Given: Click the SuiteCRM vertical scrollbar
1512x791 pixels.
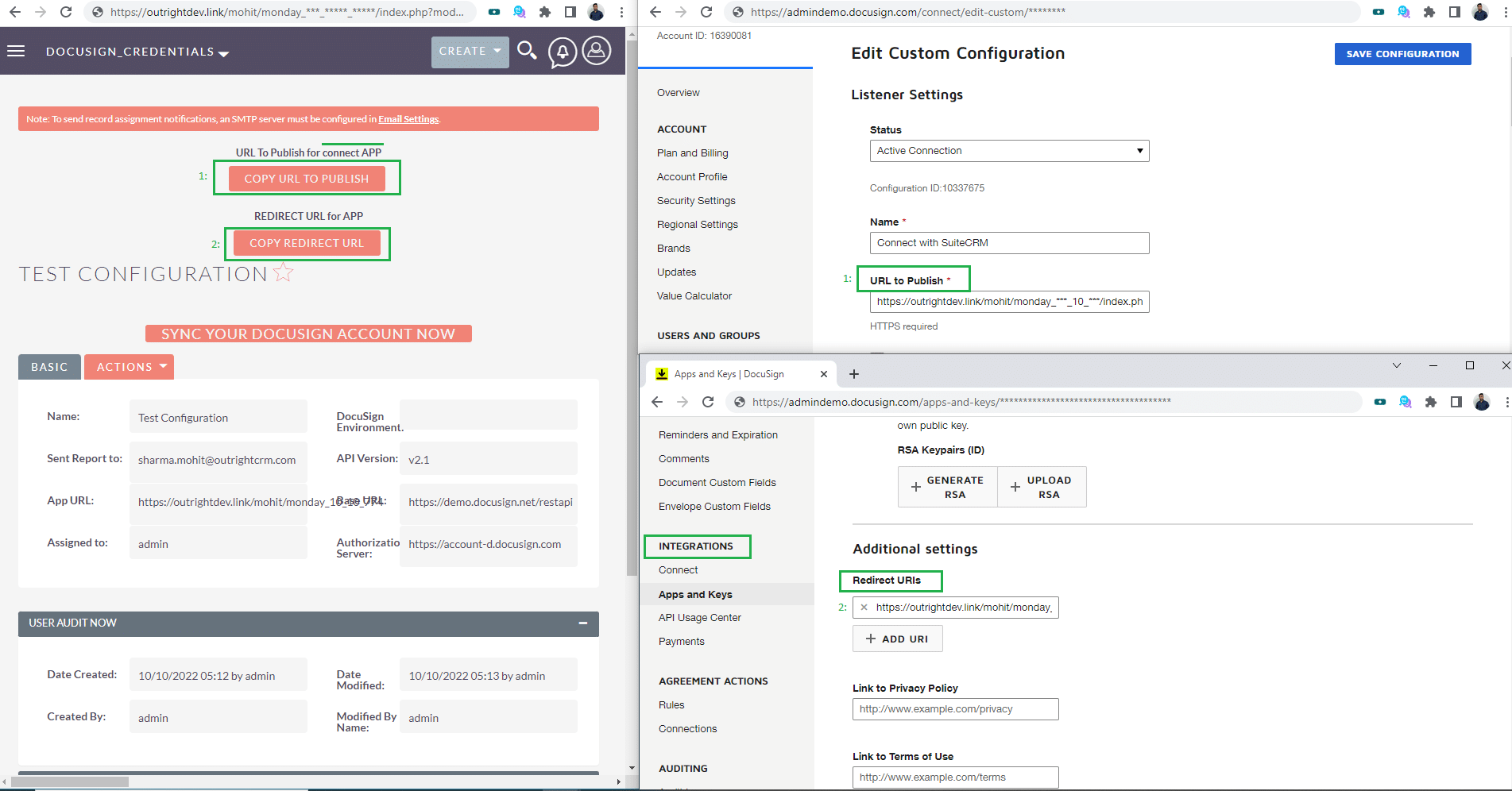Looking at the screenshot, I should click(632, 310).
